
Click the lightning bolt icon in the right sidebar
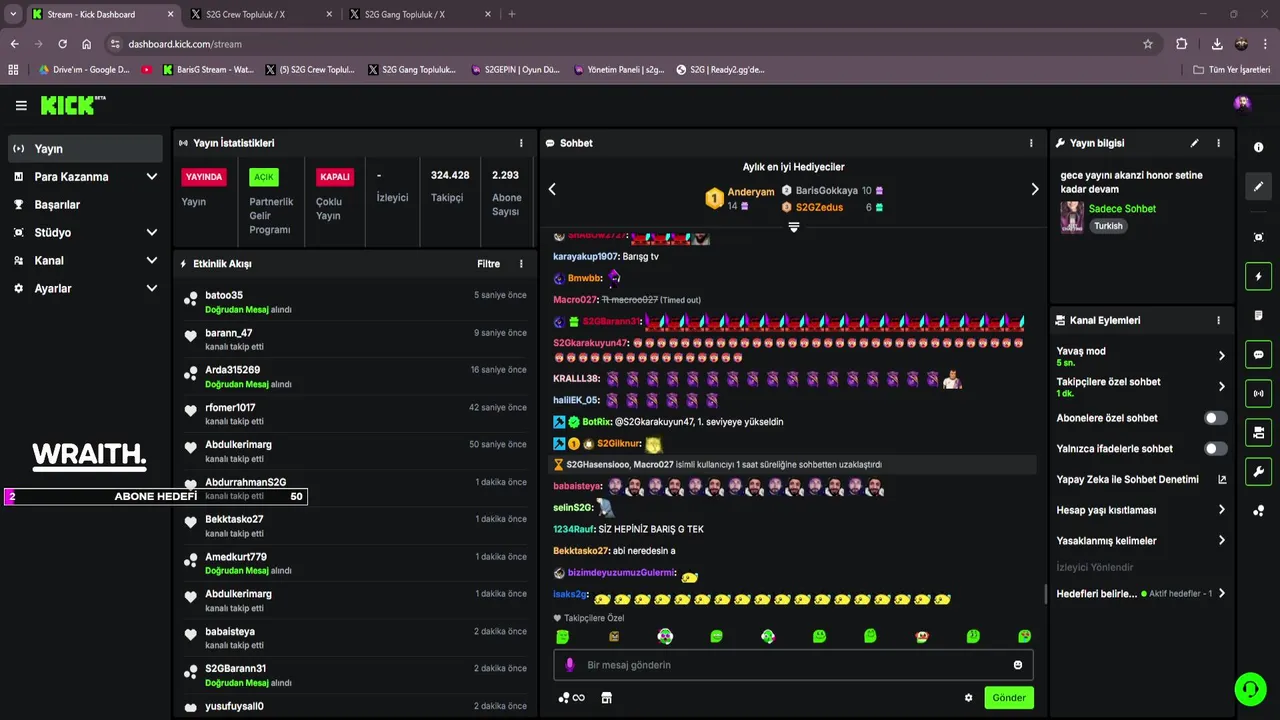click(1258, 276)
